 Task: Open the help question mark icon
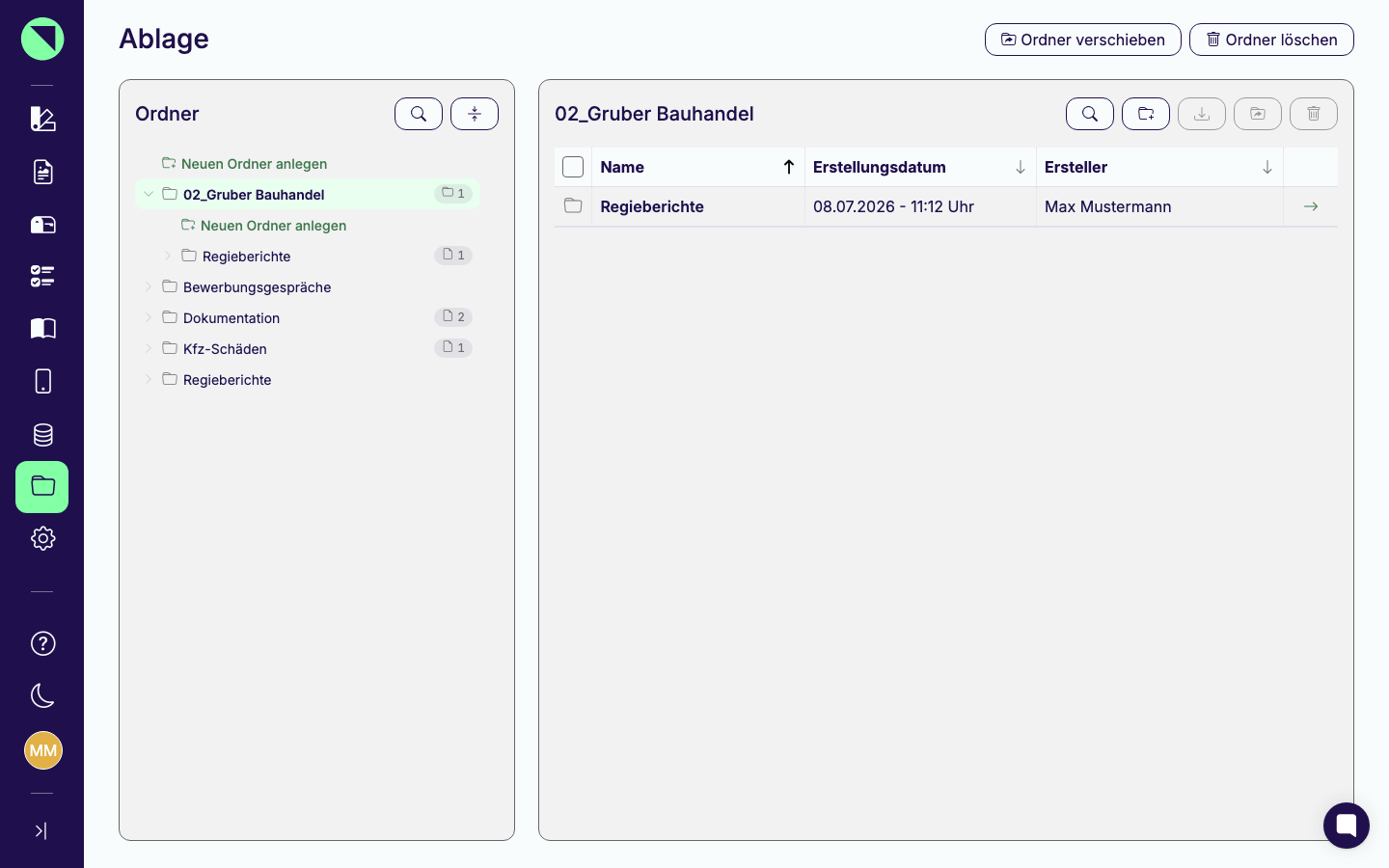(x=42, y=643)
